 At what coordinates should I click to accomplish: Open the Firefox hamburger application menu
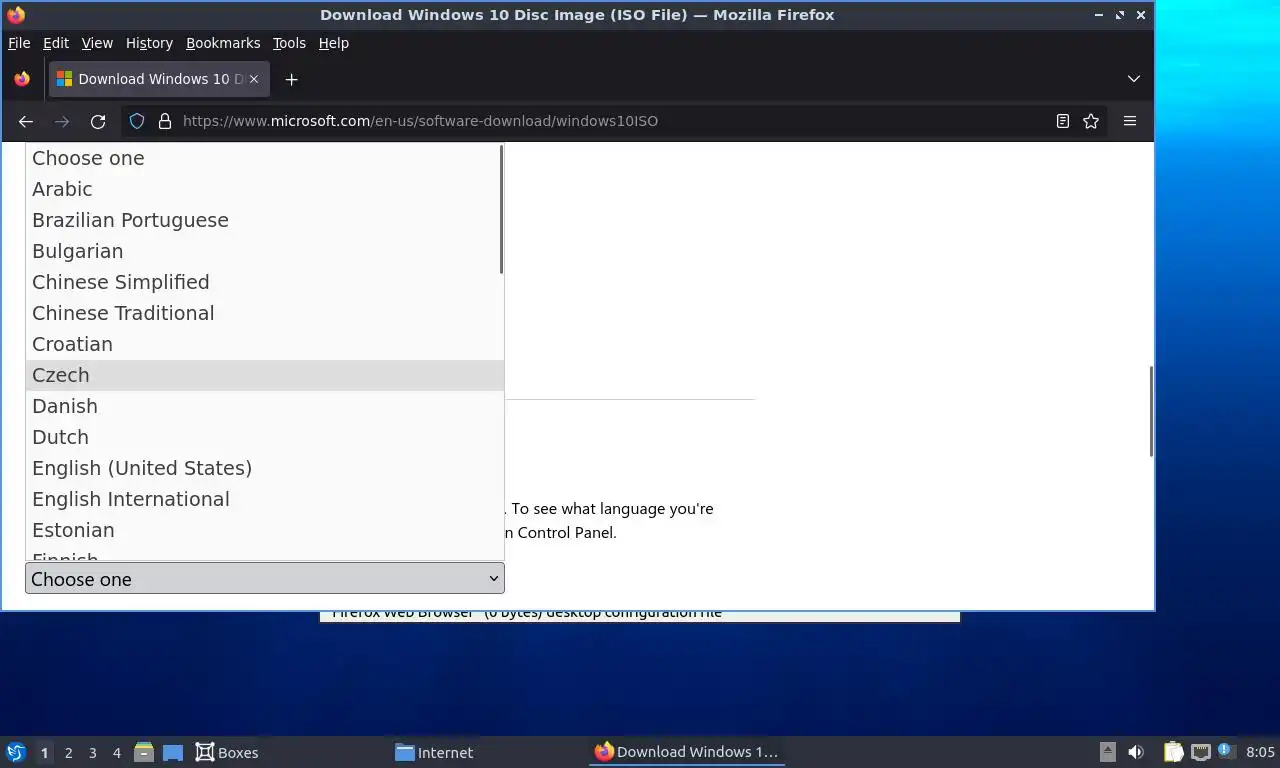(x=1130, y=121)
